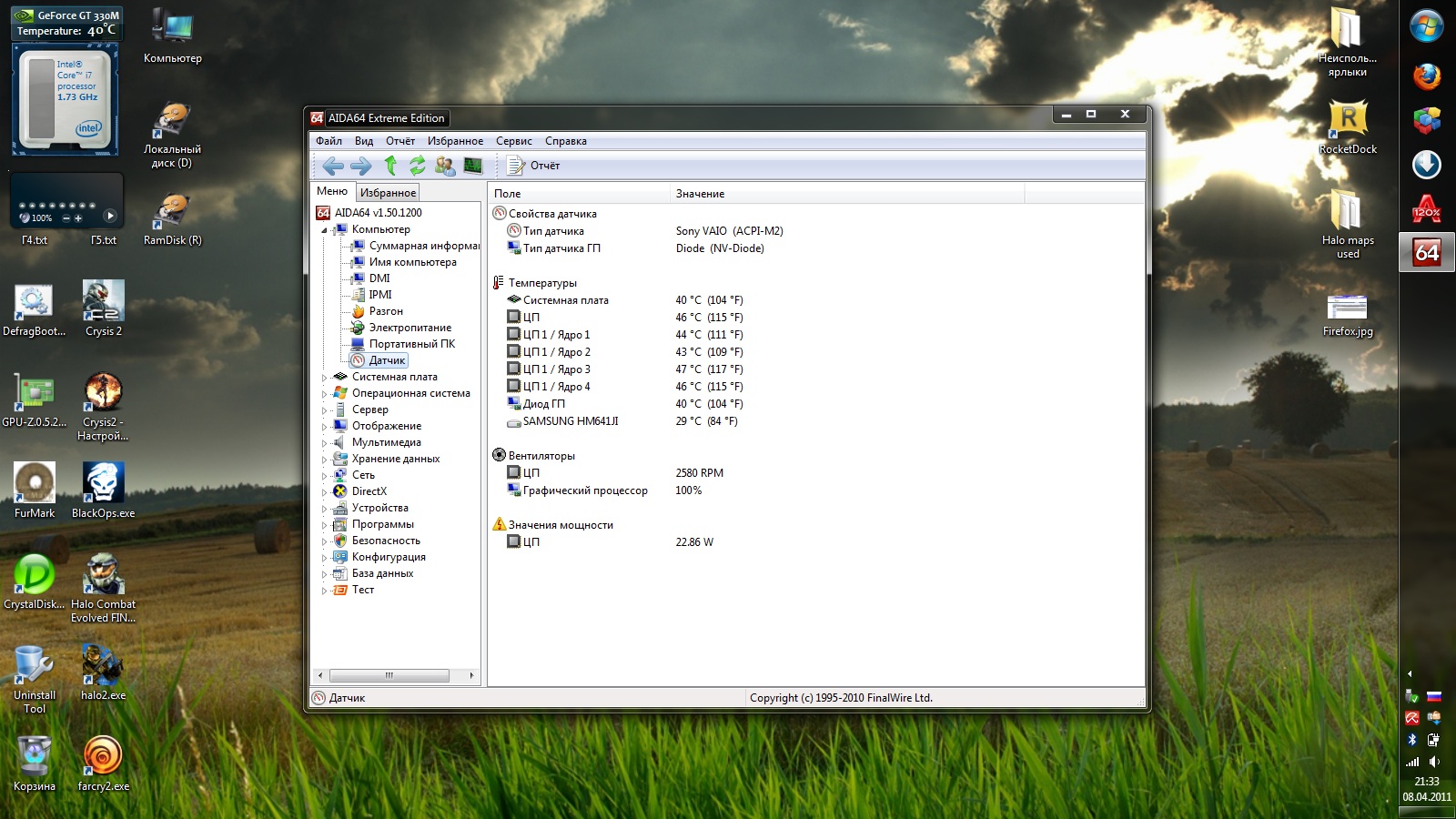Open the CrystalDisk desktop shortcut
1456x819 pixels.
(35, 582)
